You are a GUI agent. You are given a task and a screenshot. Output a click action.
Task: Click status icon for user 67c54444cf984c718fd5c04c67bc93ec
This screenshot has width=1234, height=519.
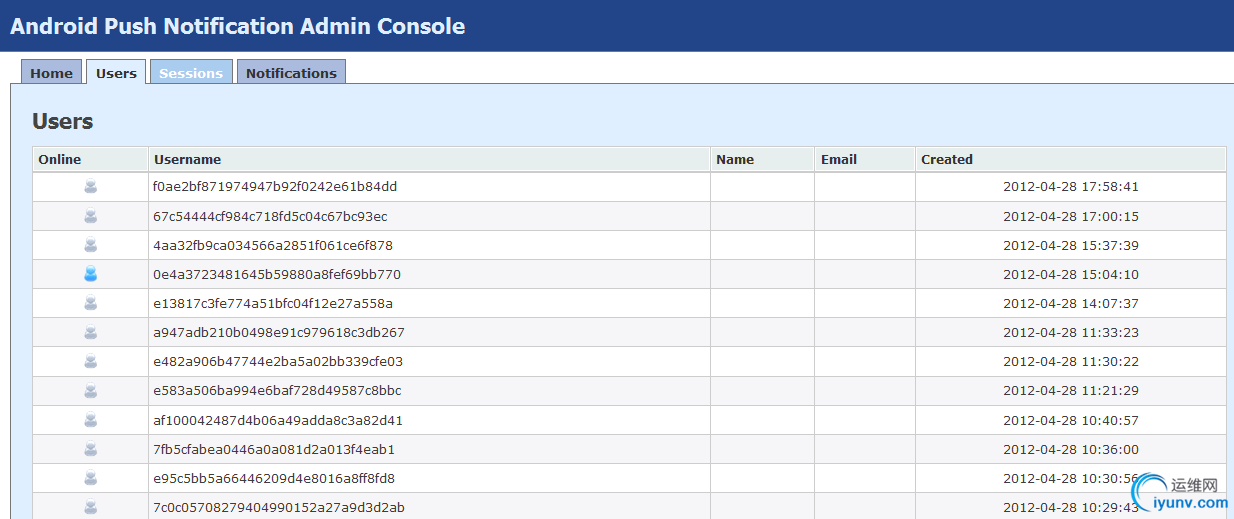(x=90, y=216)
